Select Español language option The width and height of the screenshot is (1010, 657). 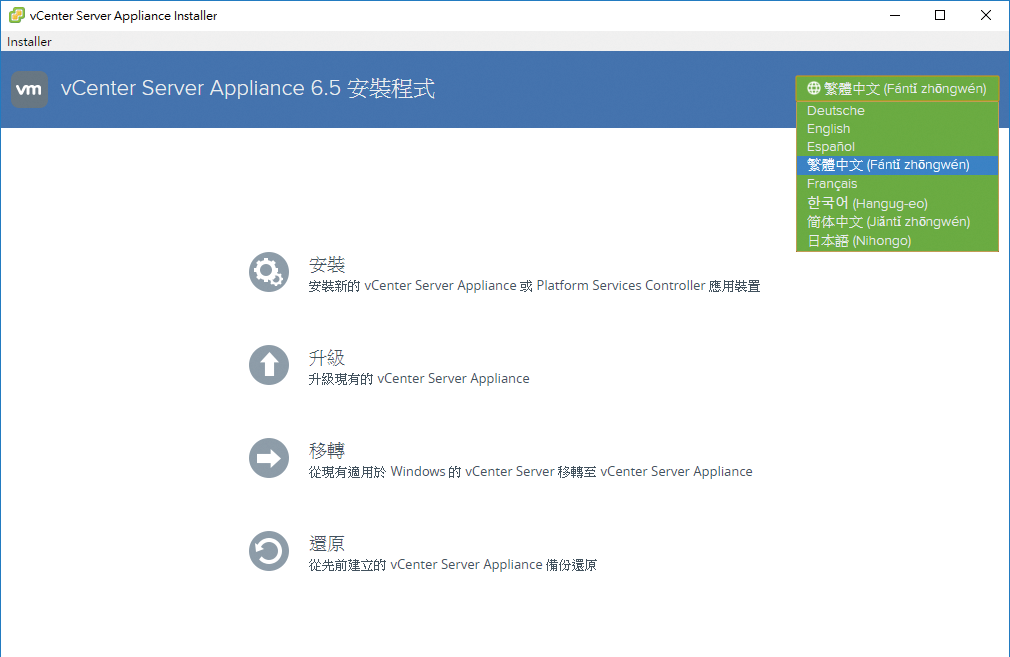click(x=897, y=146)
